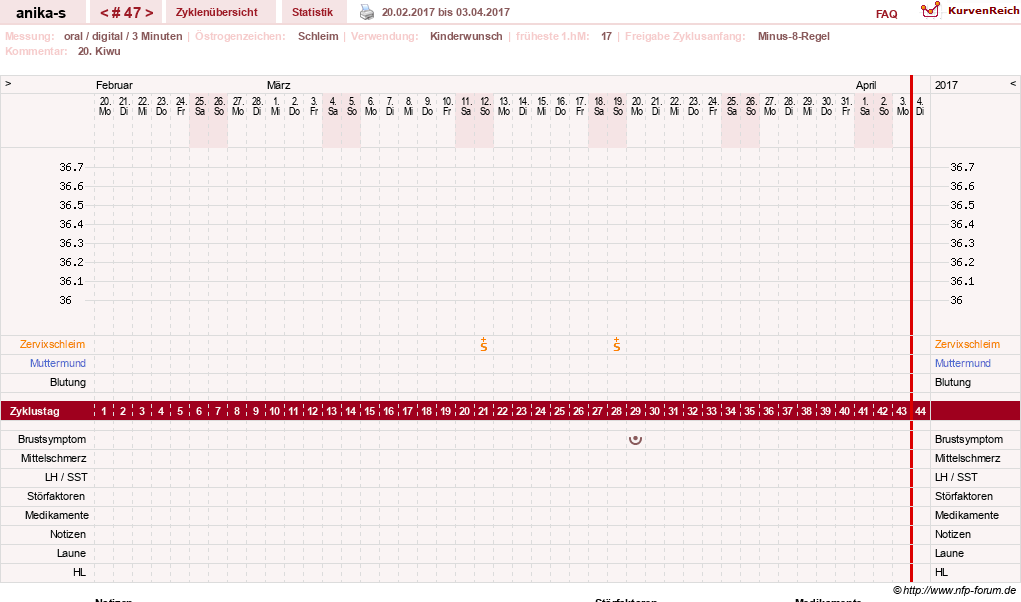This screenshot has width=1021, height=602.
Task: Select the cervical mucus S+ marker on cycle day 28
Action: click(x=617, y=344)
